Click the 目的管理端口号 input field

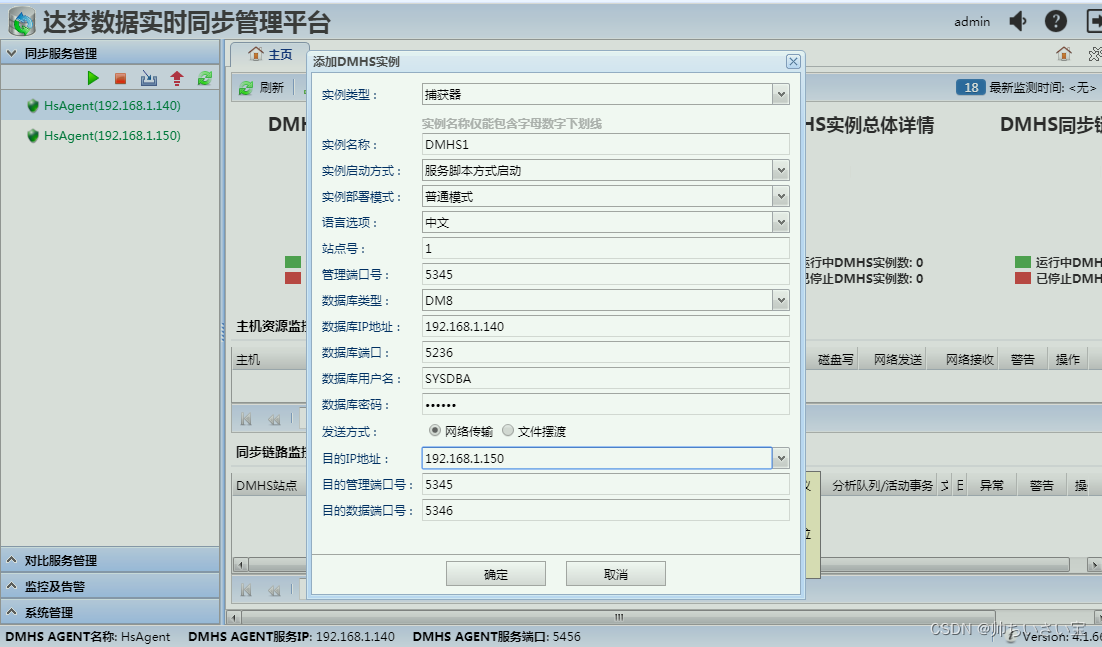pyautogui.click(x=605, y=484)
